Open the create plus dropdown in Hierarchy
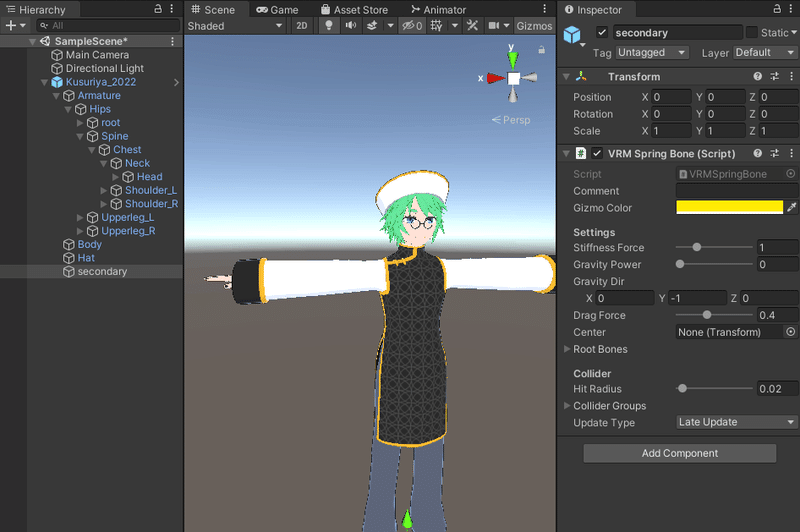The width and height of the screenshot is (800, 532). coord(15,25)
